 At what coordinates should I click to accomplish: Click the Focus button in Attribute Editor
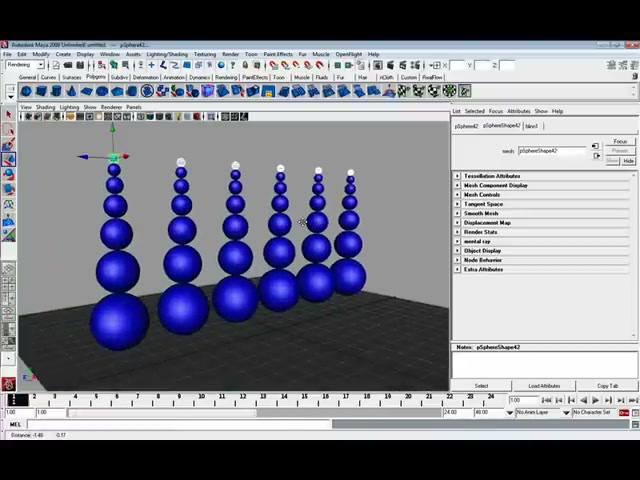[x=620, y=141]
